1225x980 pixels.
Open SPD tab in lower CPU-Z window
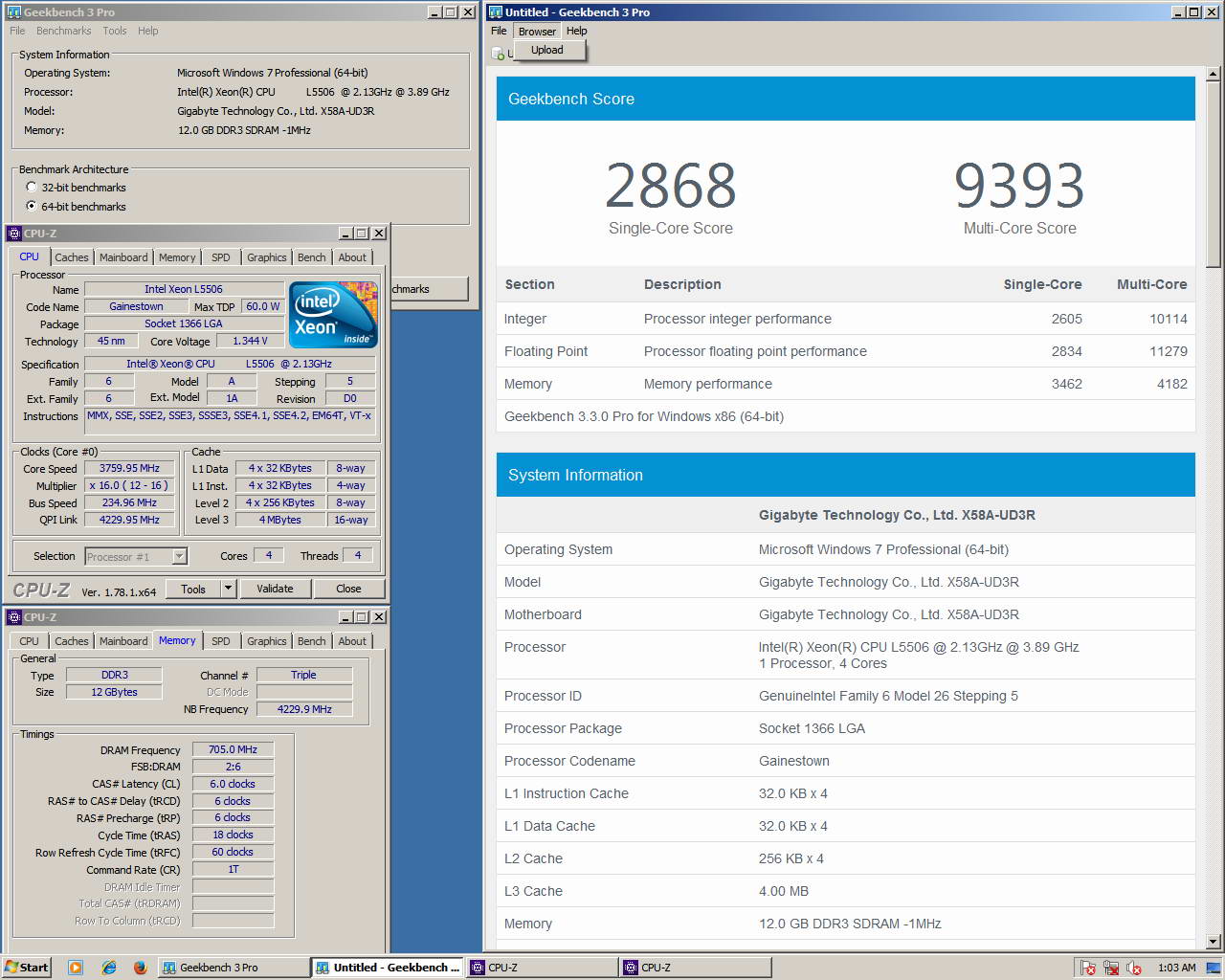(221, 641)
